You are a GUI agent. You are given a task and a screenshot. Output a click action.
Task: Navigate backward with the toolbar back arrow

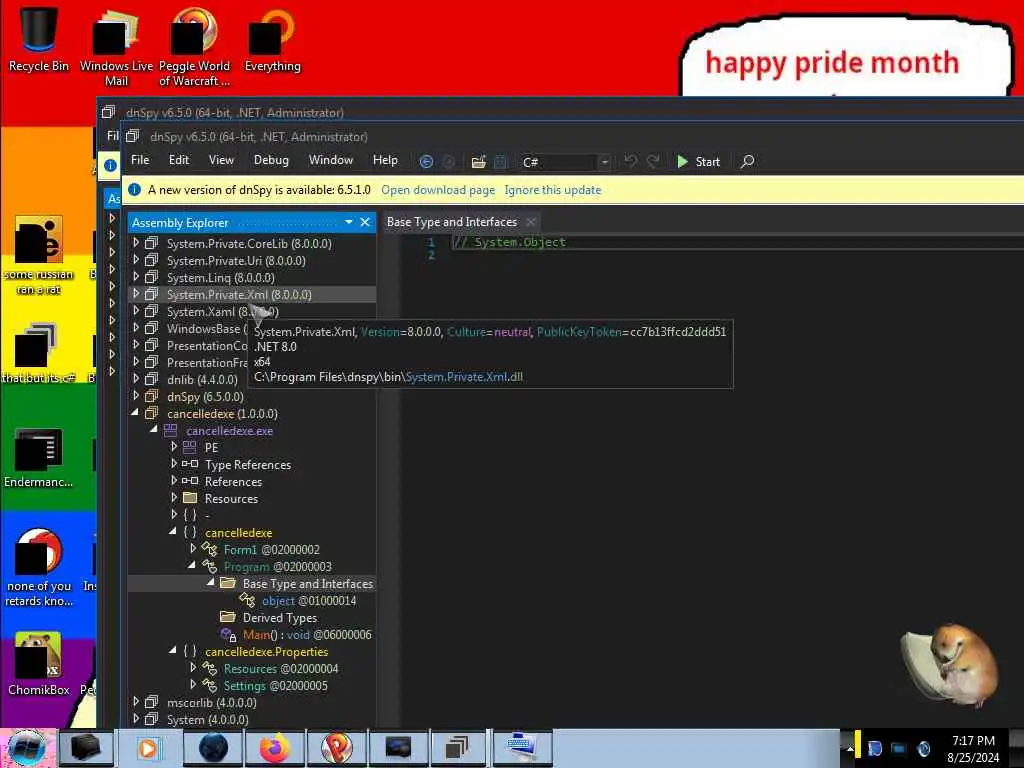point(426,161)
